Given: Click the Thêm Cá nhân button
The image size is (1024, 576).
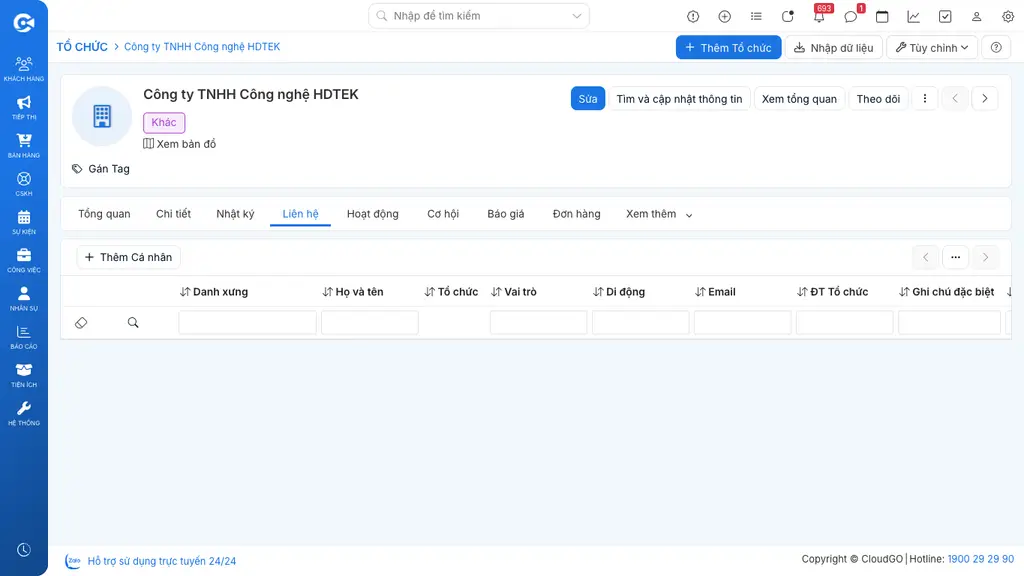Looking at the screenshot, I should [129, 257].
